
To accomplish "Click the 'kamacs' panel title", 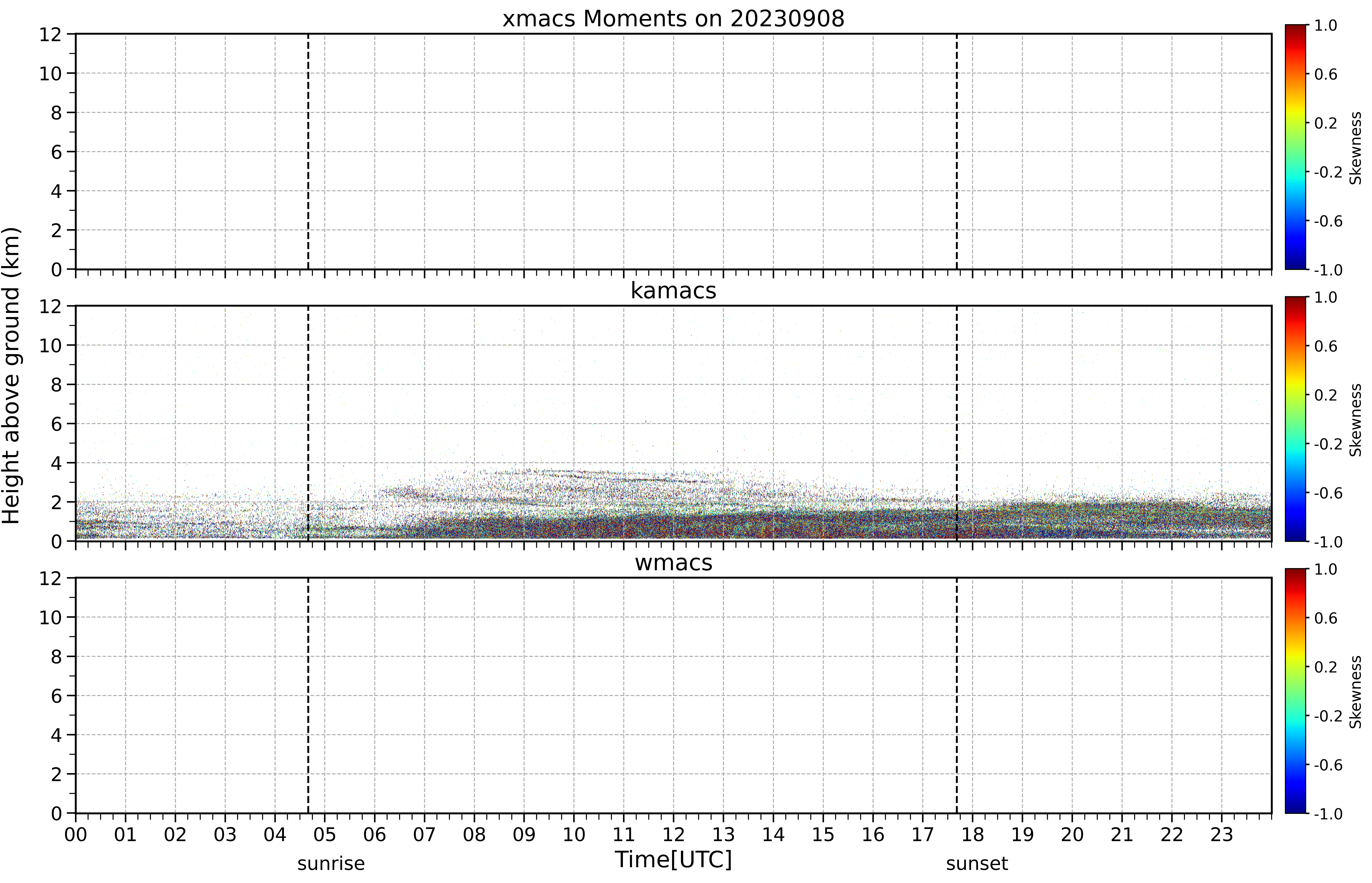I will (673, 291).
